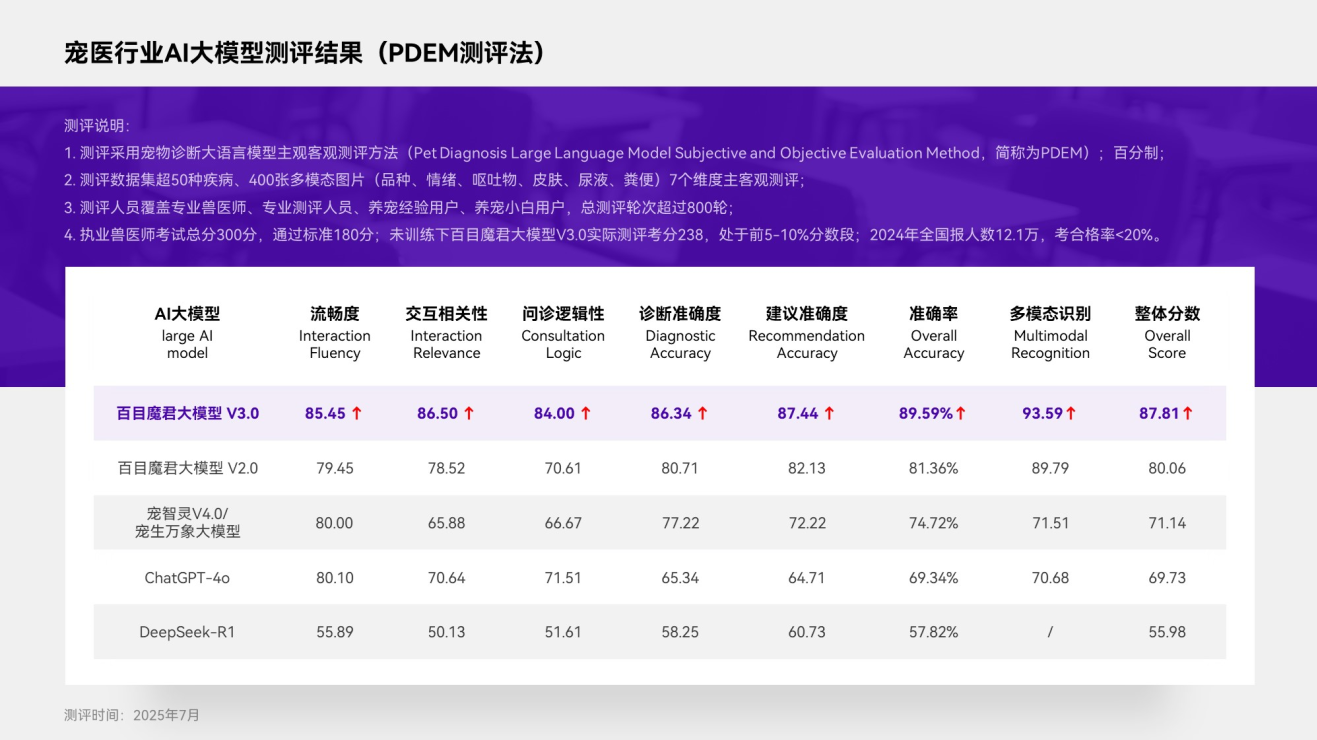Click the 70.64 ChatGPT-4o relevance score
Image resolution: width=1317 pixels, height=740 pixels.
click(446, 578)
